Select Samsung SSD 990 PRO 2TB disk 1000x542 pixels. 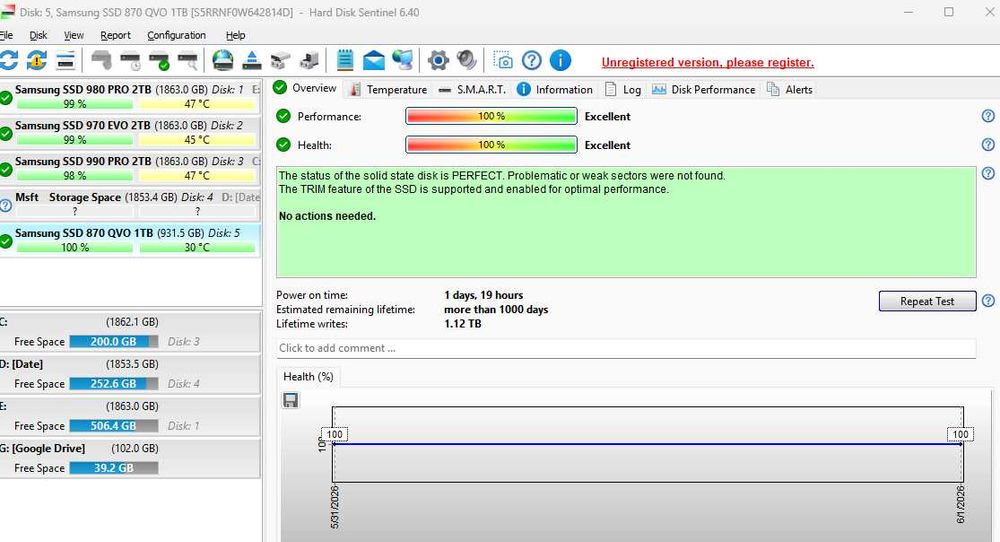coord(130,168)
